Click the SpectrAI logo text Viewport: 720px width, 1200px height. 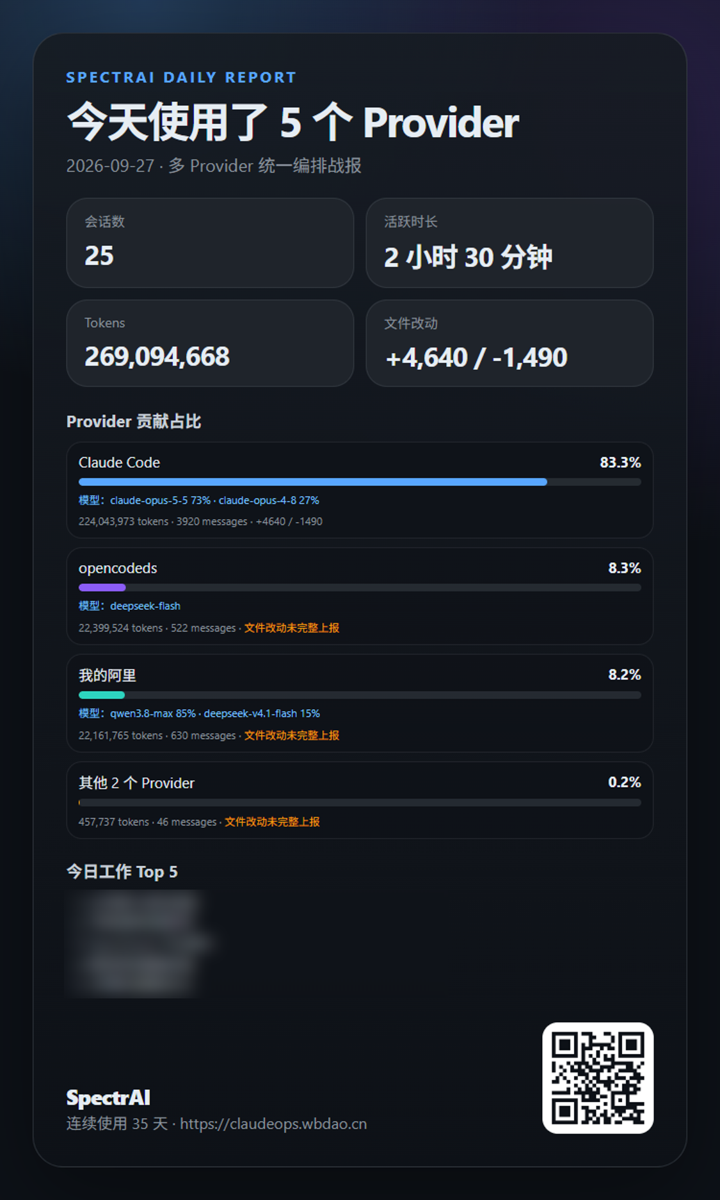tap(108, 1098)
